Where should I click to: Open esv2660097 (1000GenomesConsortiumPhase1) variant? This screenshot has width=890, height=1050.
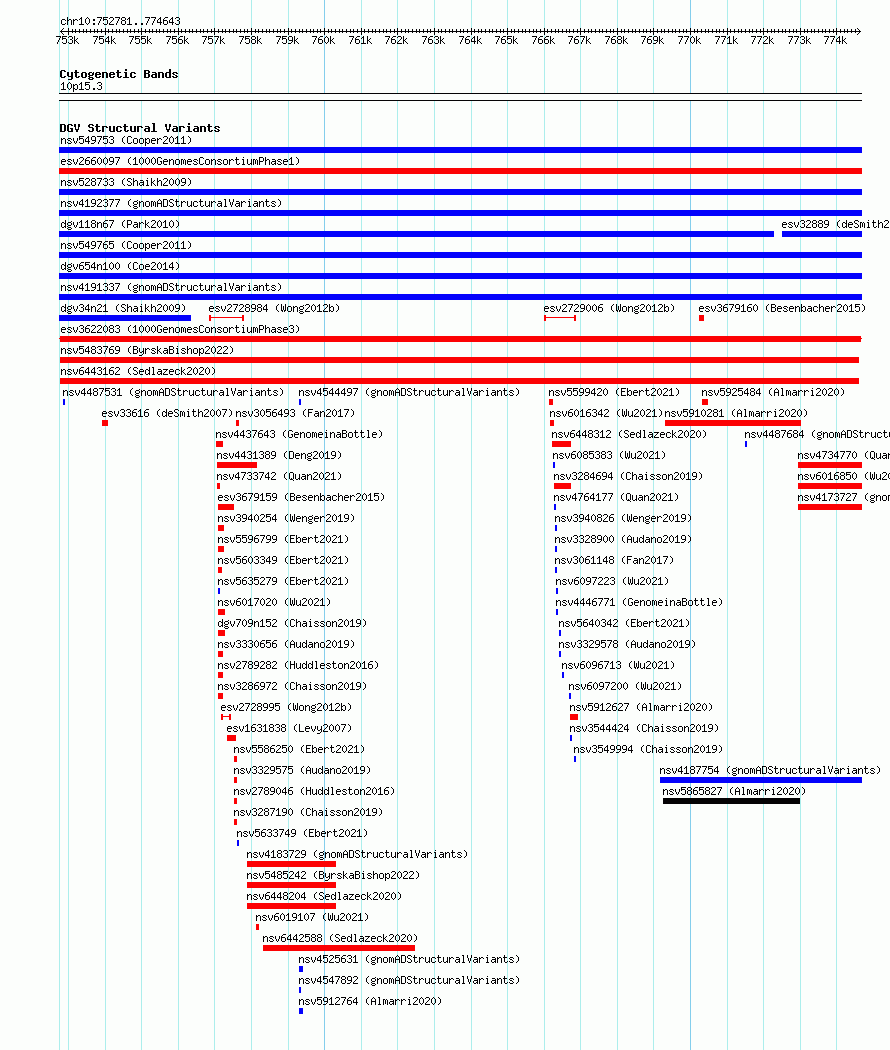[180, 161]
